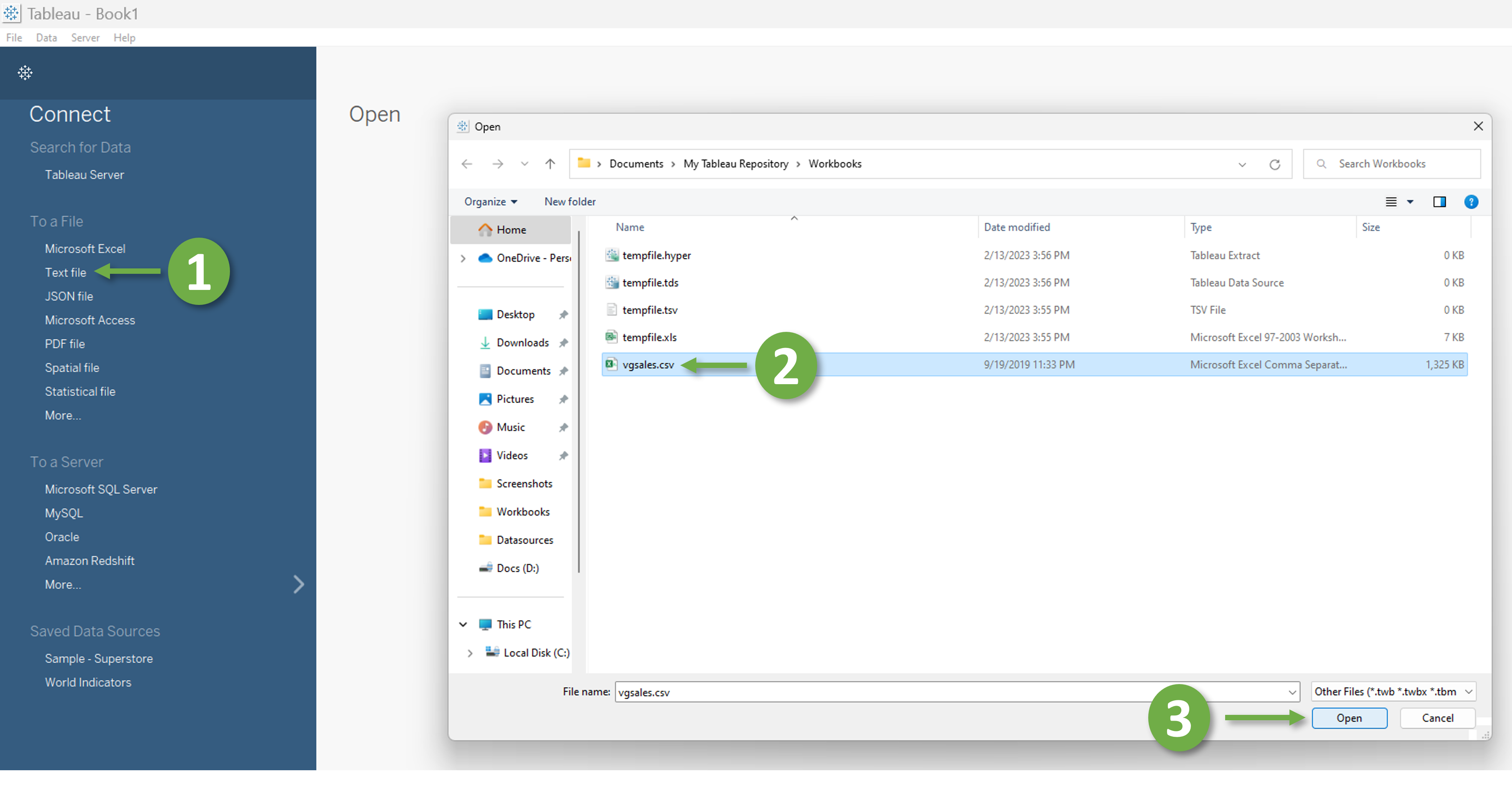Select the tempfile.xls file icon
This screenshot has width=1512, height=796.
[x=612, y=337]
